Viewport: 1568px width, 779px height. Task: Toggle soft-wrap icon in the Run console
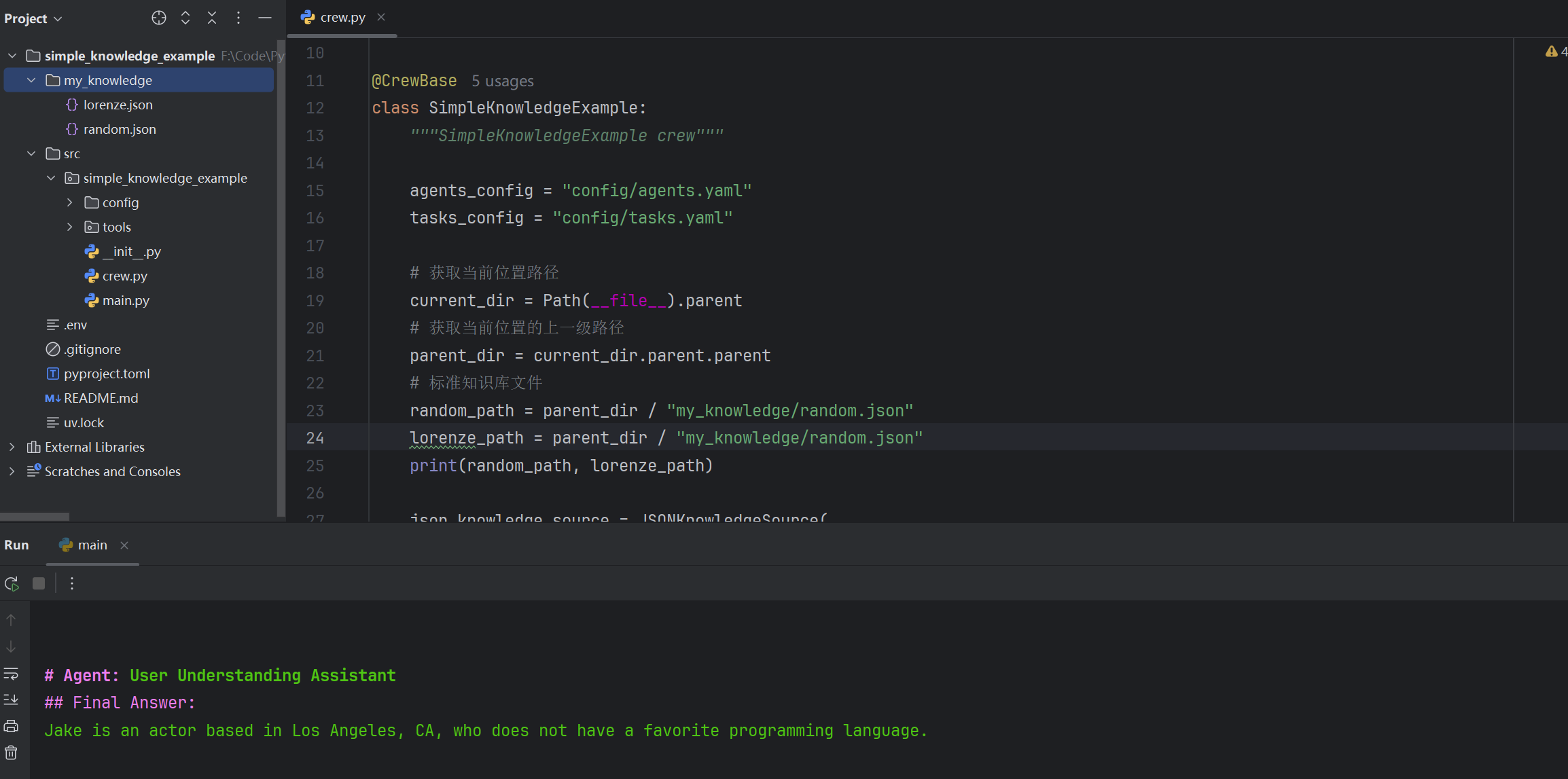tap(11, 674)
